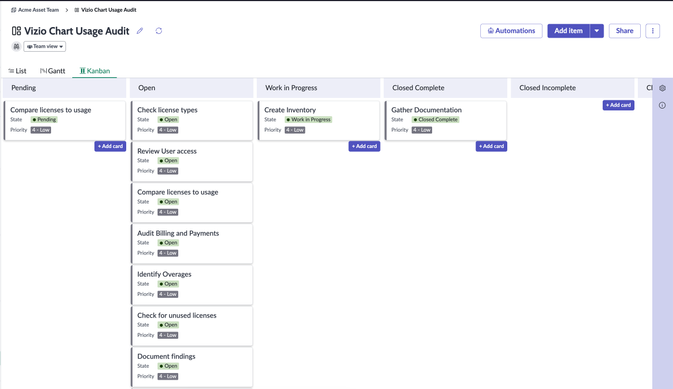The image size is (673, 389).
Task: Open the Add item dropdown arrow
Action: click(x=597, y=31)
